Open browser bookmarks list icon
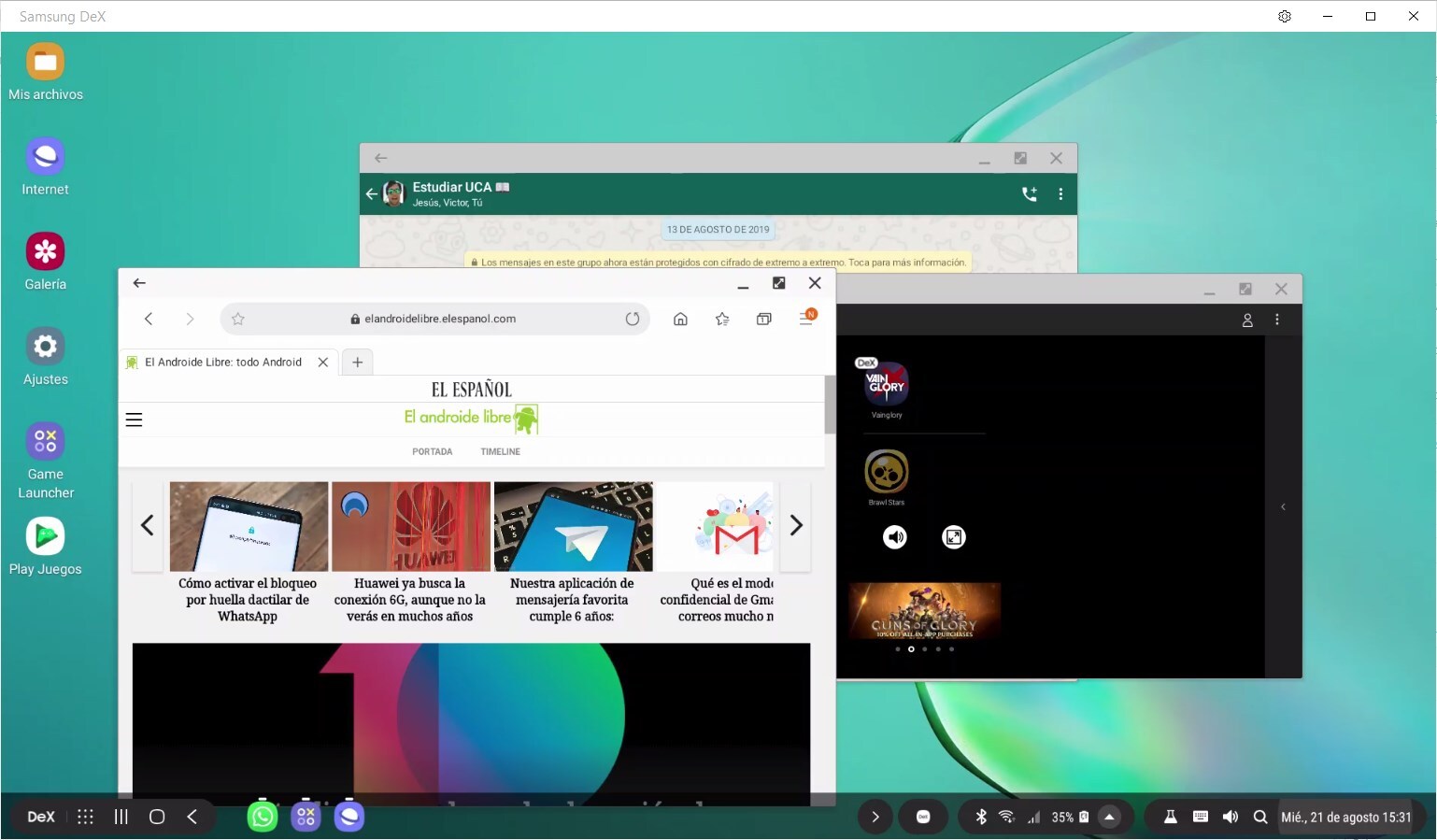This screenshot has width=1437, height=840. [722, 319]
